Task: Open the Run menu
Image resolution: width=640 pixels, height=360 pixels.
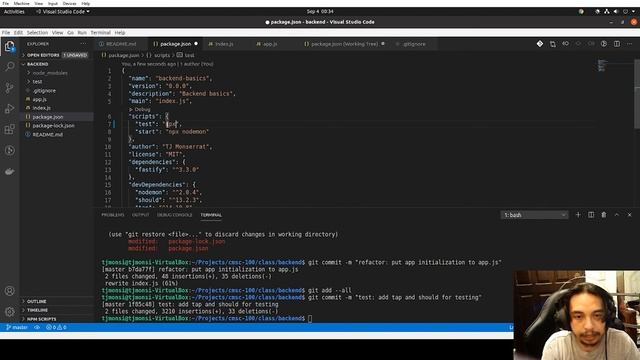Action: coord(82,33)
